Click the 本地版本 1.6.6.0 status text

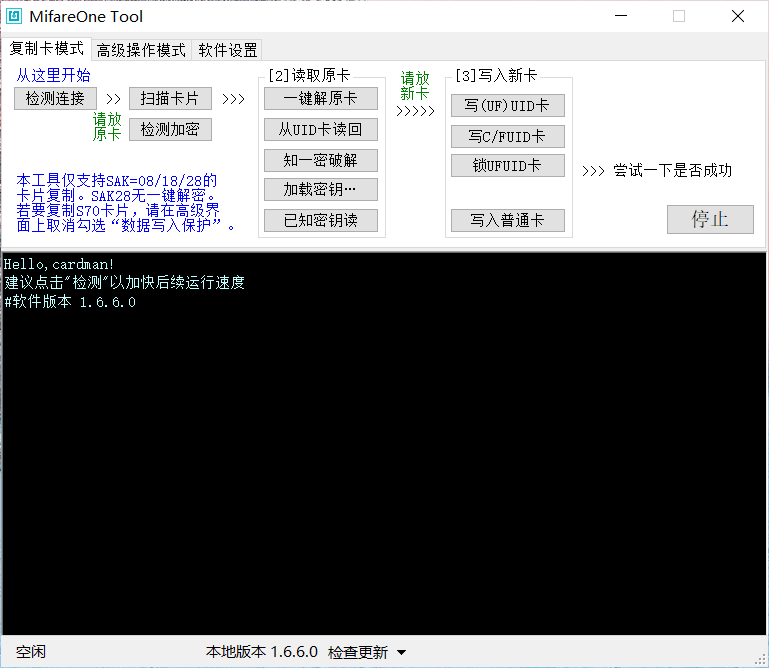point(261,652)
